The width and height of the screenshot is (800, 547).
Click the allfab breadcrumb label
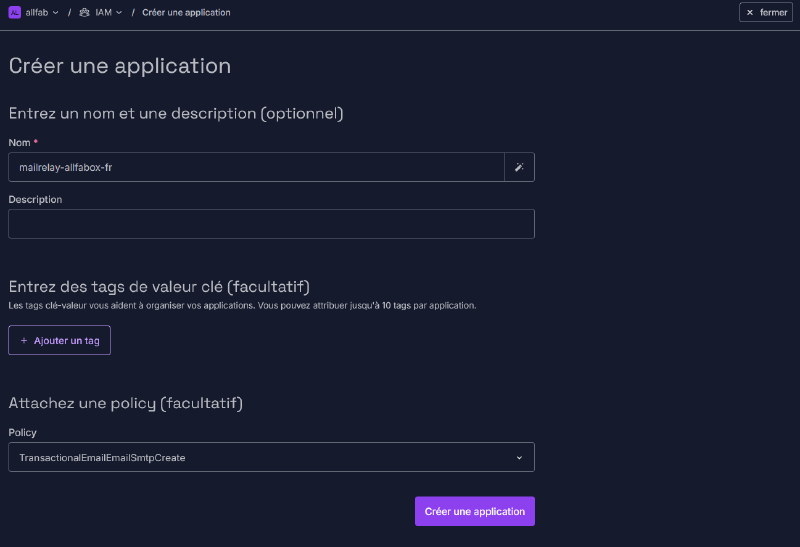click(37, 12)
